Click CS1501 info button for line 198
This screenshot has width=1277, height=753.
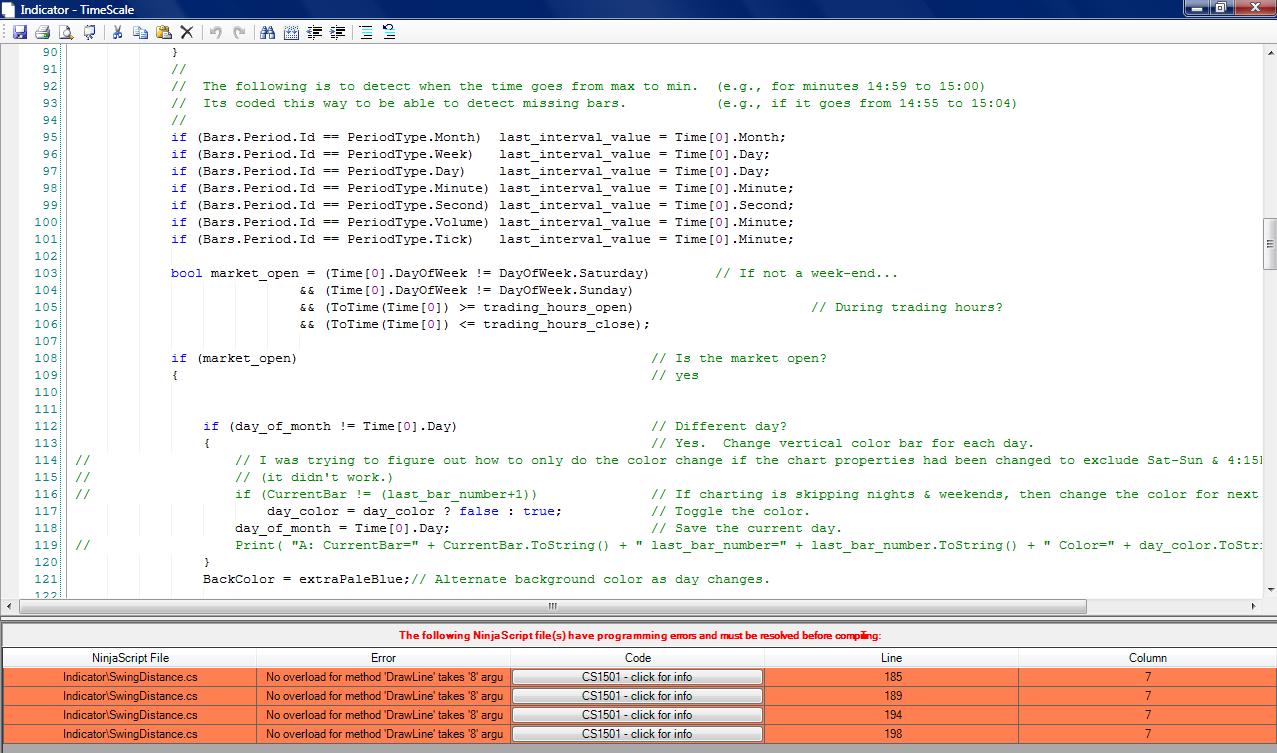tap(637, 734)
